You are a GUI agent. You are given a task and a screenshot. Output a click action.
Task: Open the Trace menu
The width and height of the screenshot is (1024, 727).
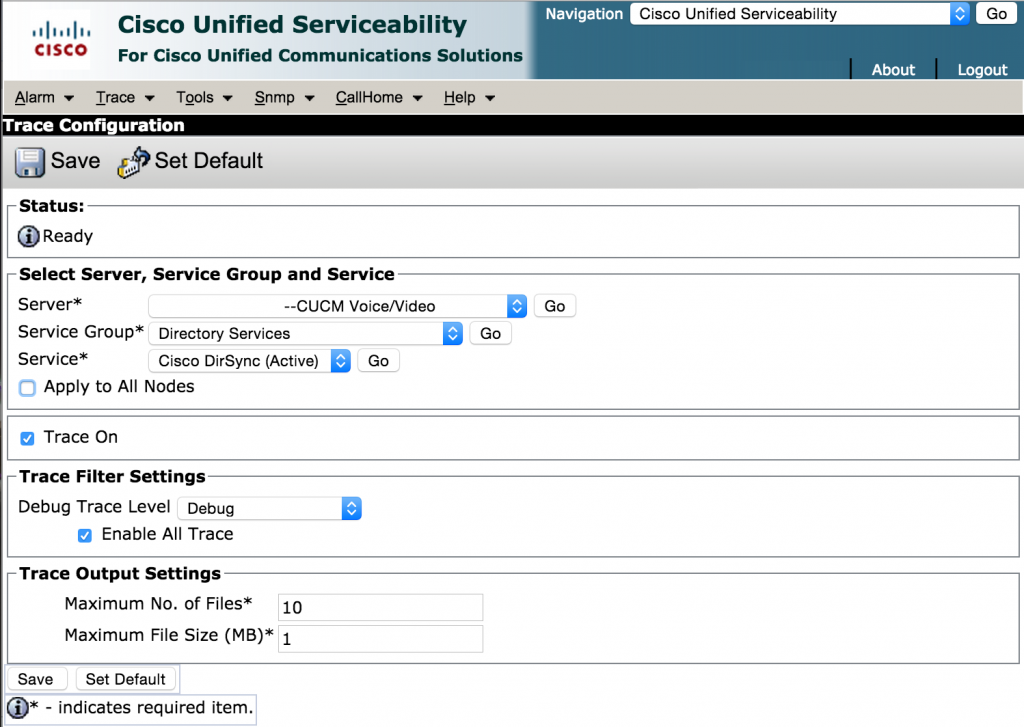[x=125, y=97]
